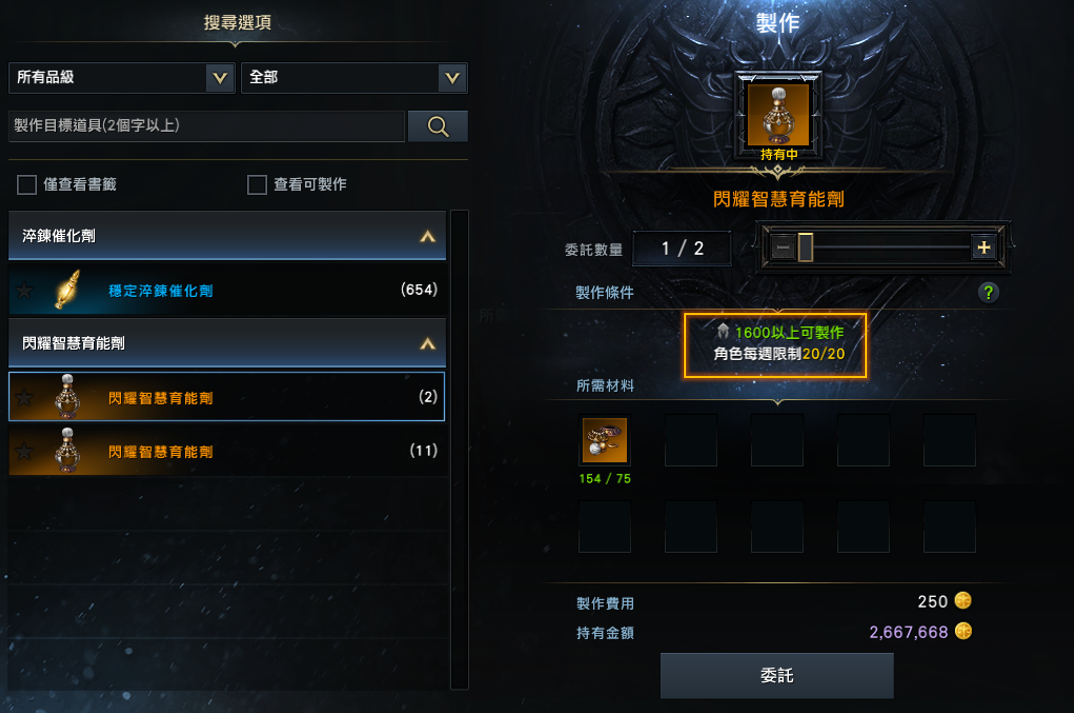This screenshot has height=713, width=1074.
Task: Click the commission quantity slider handle
Action: point(806,248)
